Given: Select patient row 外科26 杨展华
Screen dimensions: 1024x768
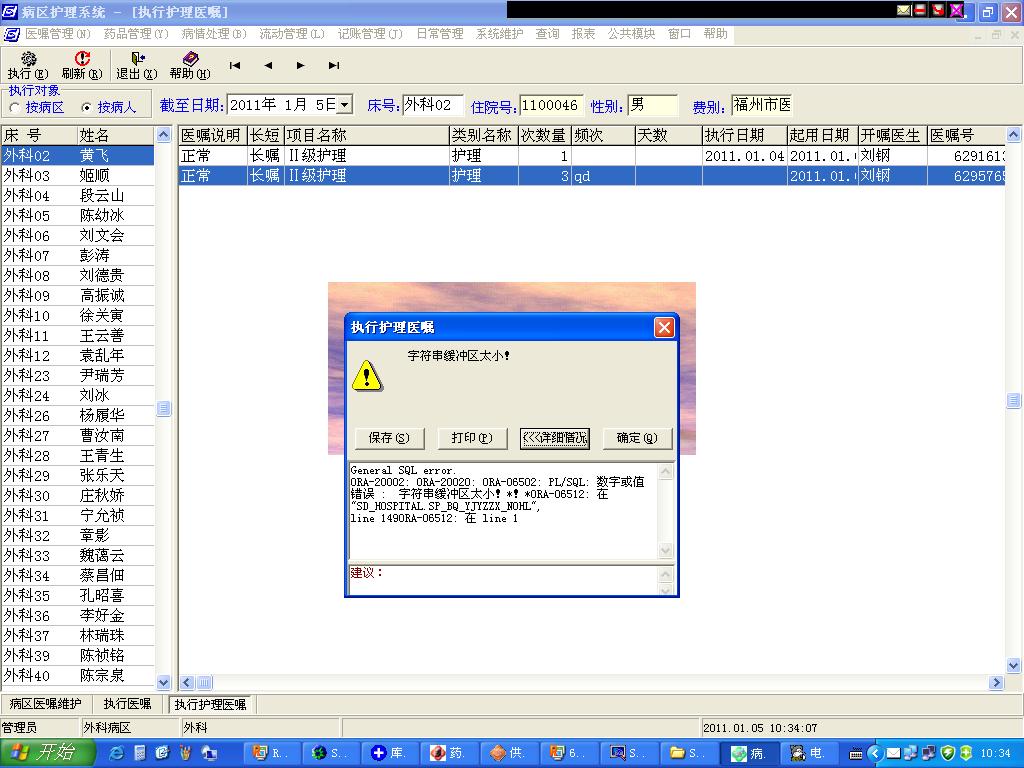Looking at the screenshot, I should [x=77, y=415].
